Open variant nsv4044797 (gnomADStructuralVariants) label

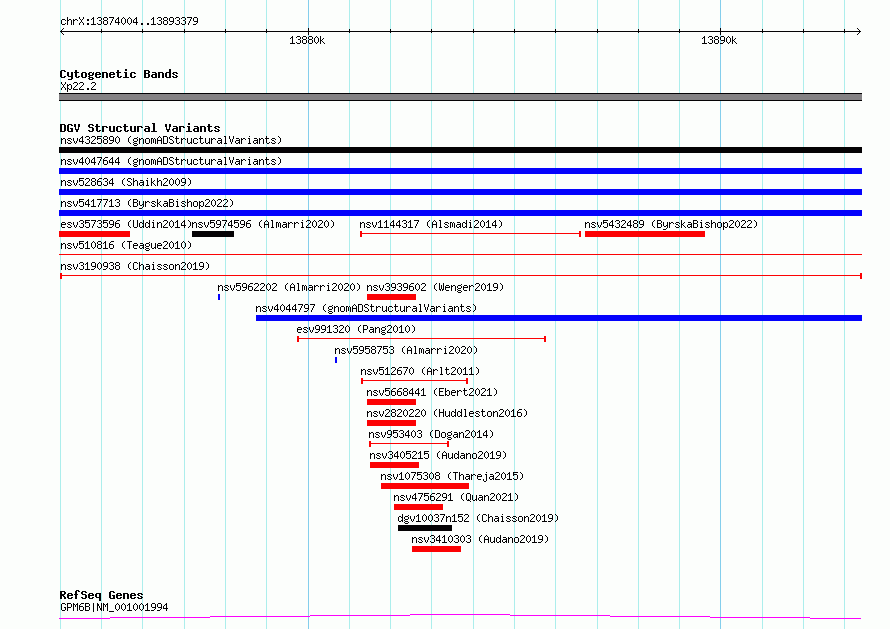pos(366,308)
